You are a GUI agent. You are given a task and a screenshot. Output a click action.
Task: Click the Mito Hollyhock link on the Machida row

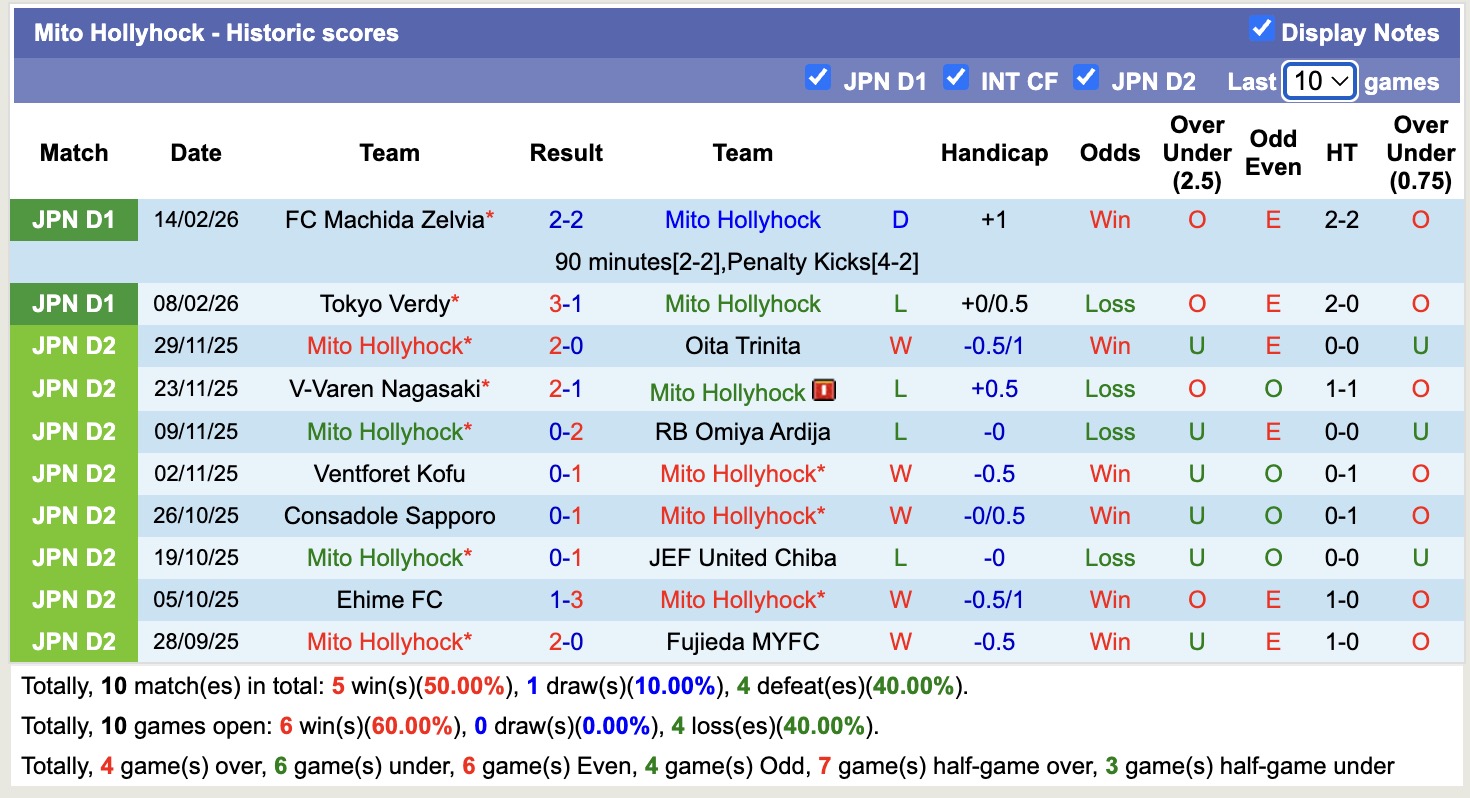click(x=742, y=220)
